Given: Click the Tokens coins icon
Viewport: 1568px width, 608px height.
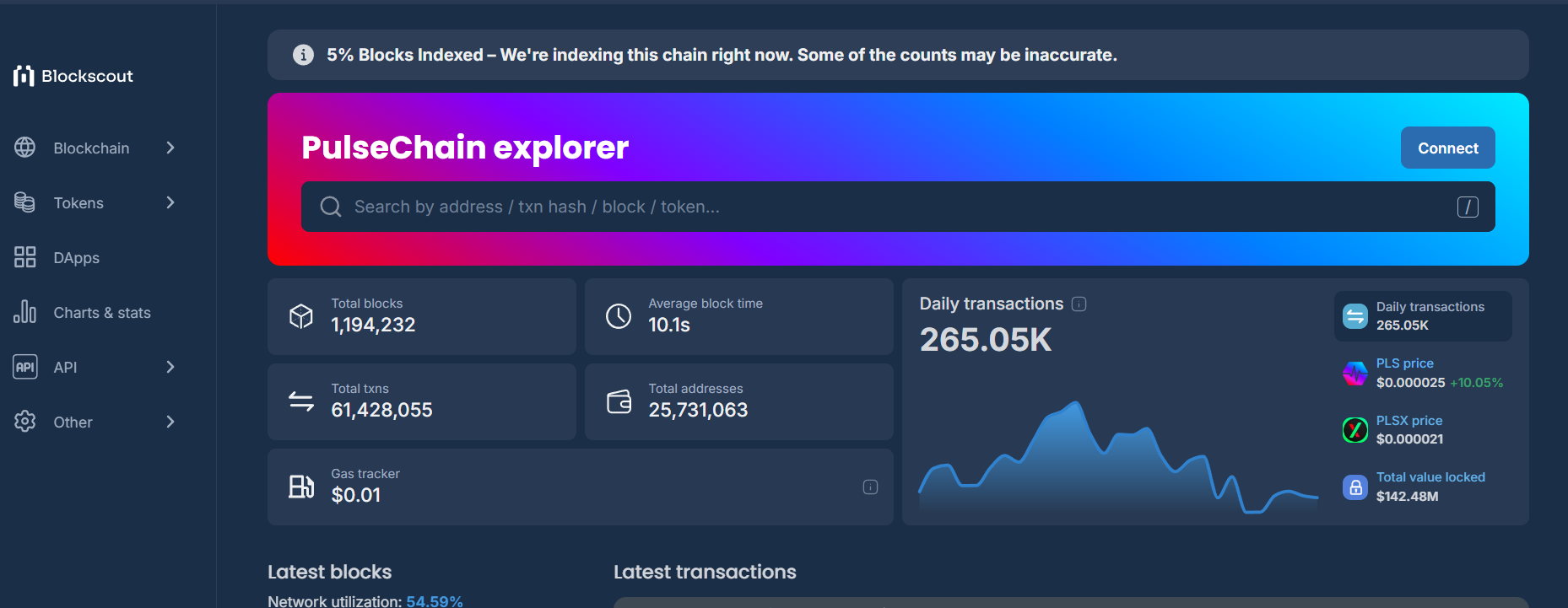Looking at the screenshot, I should point(25,202).
